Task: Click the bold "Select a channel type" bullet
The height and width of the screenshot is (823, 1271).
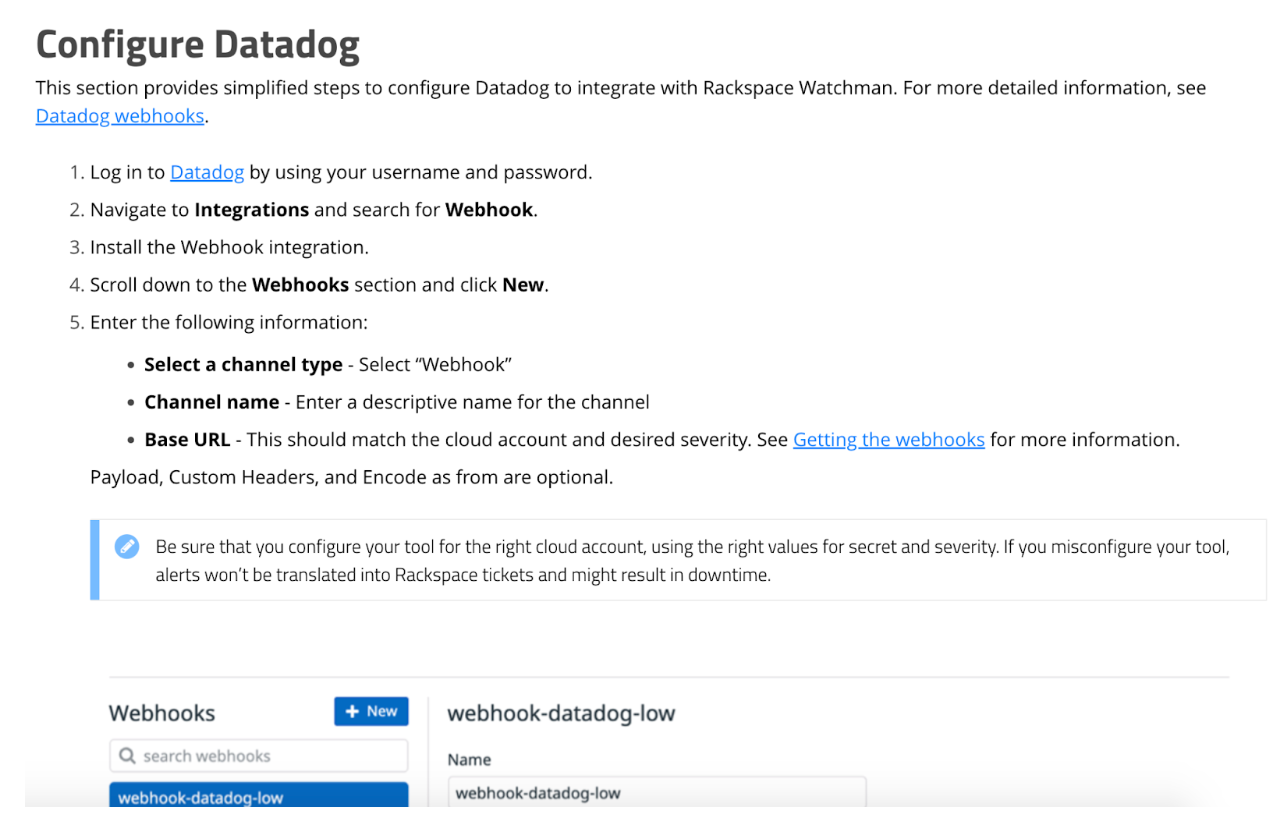Action: click(x=243, y=365)
